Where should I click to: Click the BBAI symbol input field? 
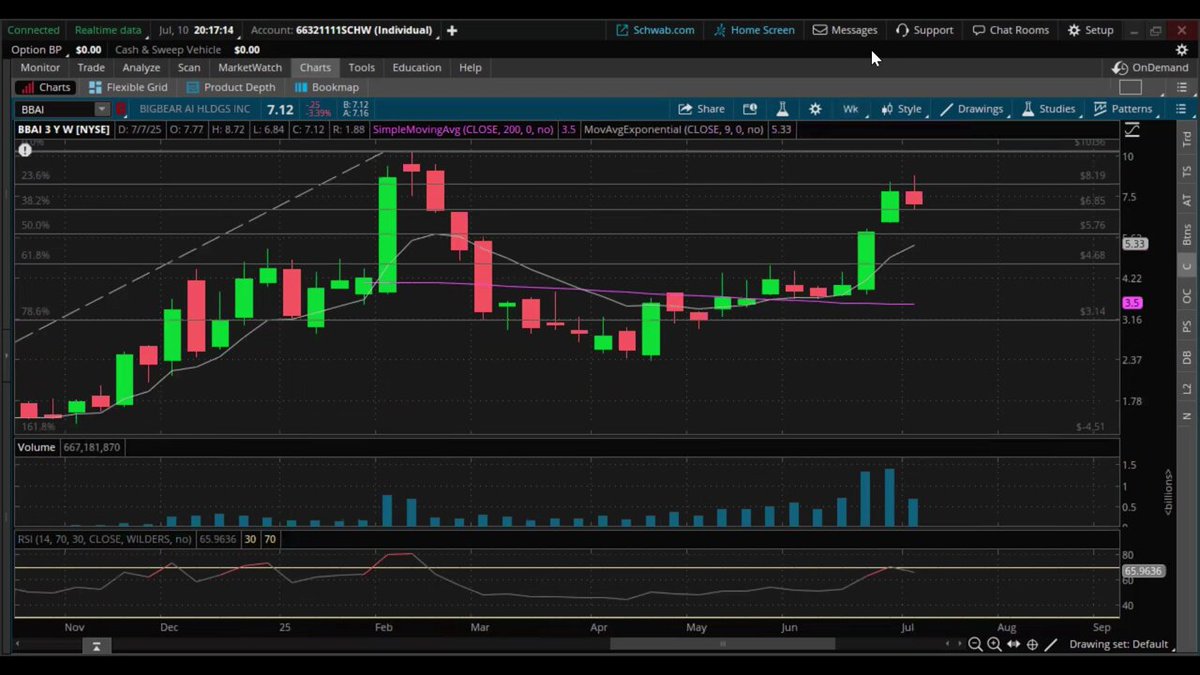tap(55, 109)
